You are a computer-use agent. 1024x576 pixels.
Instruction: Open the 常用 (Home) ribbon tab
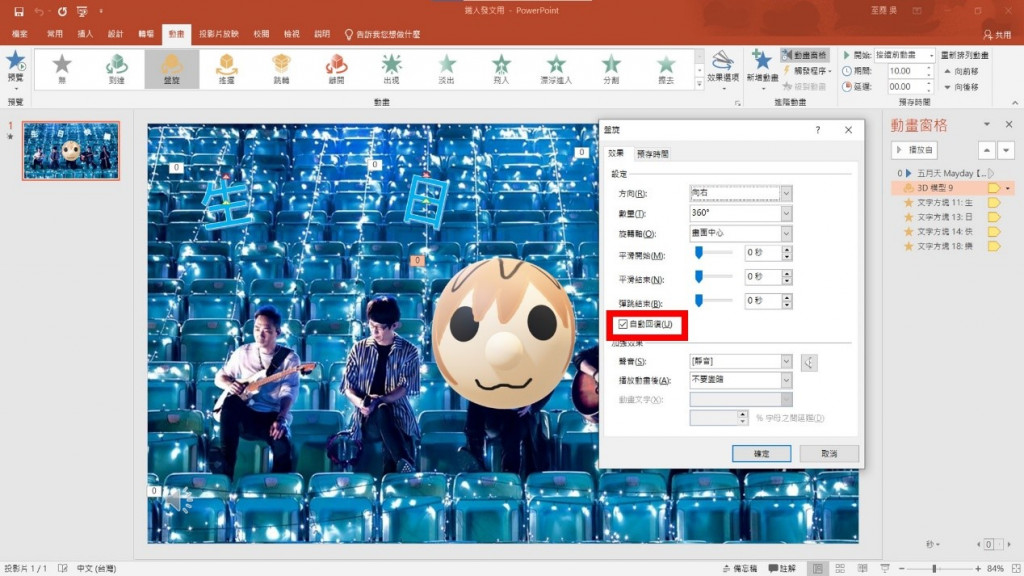(55, 34)
